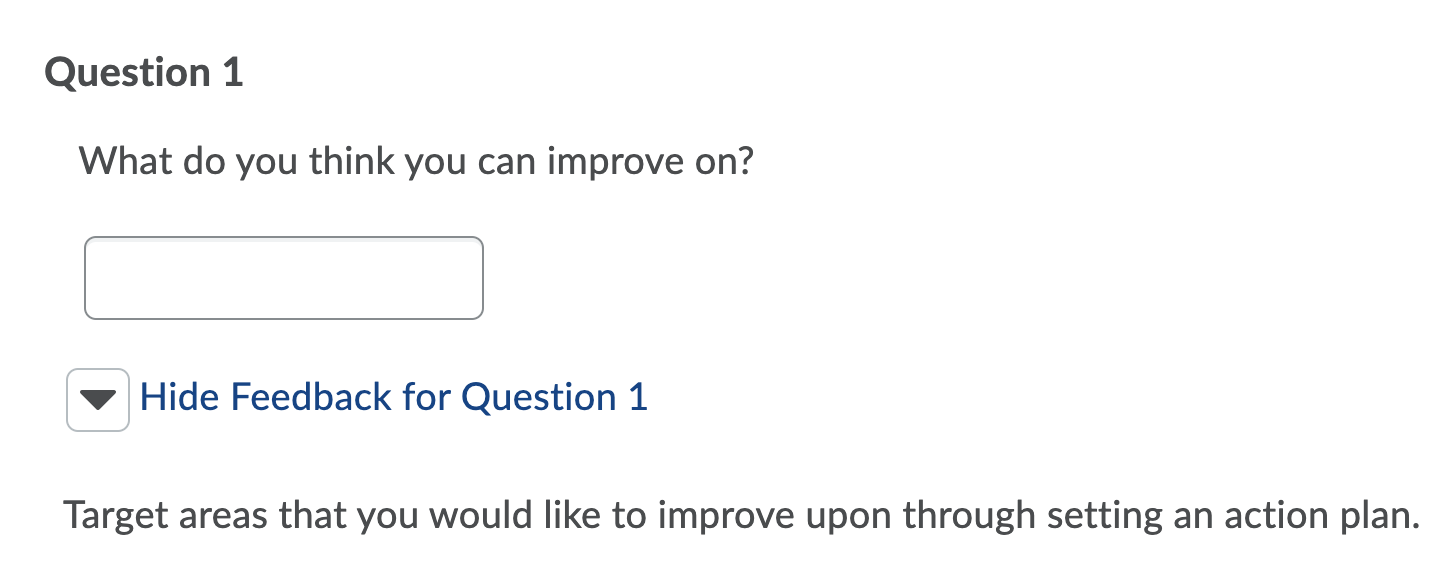Click the word "Question" in the bold heading
The height and width of the screenshot is (582, 1446).
coord(128,73)
